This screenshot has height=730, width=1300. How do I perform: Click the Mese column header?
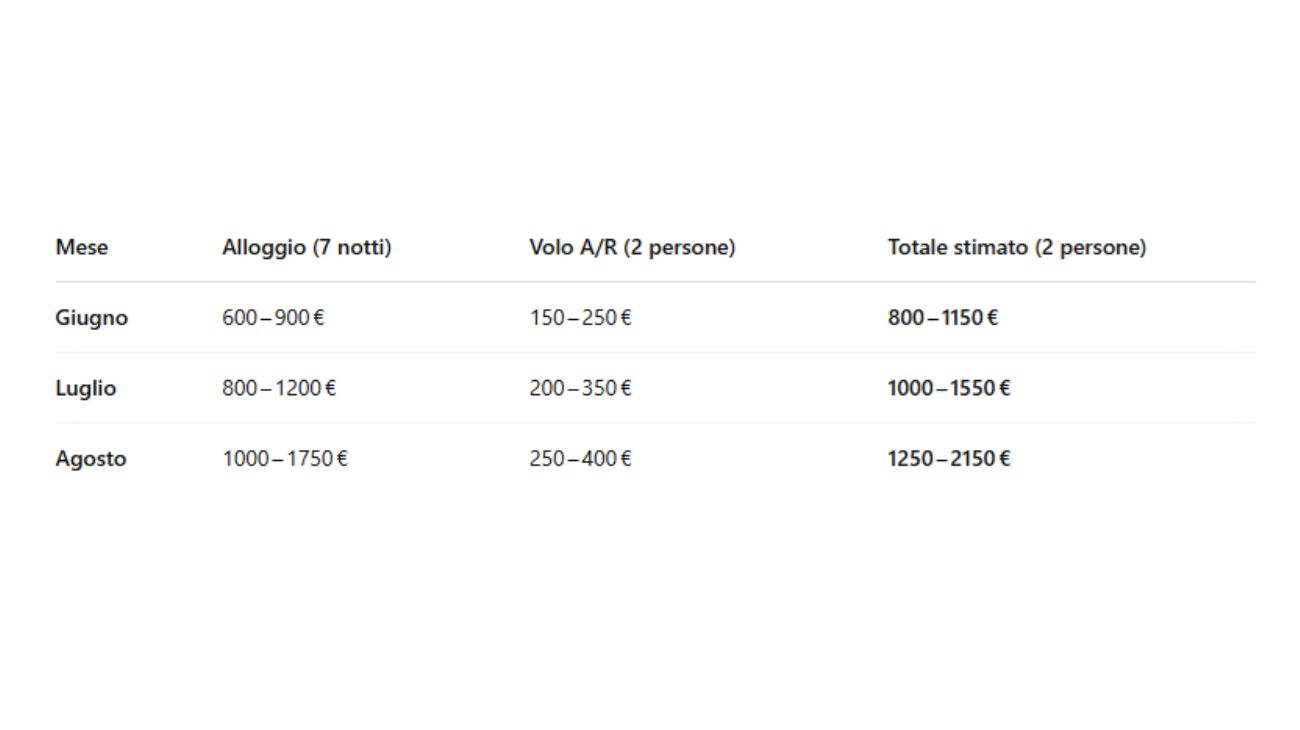[x=82, y=247]
